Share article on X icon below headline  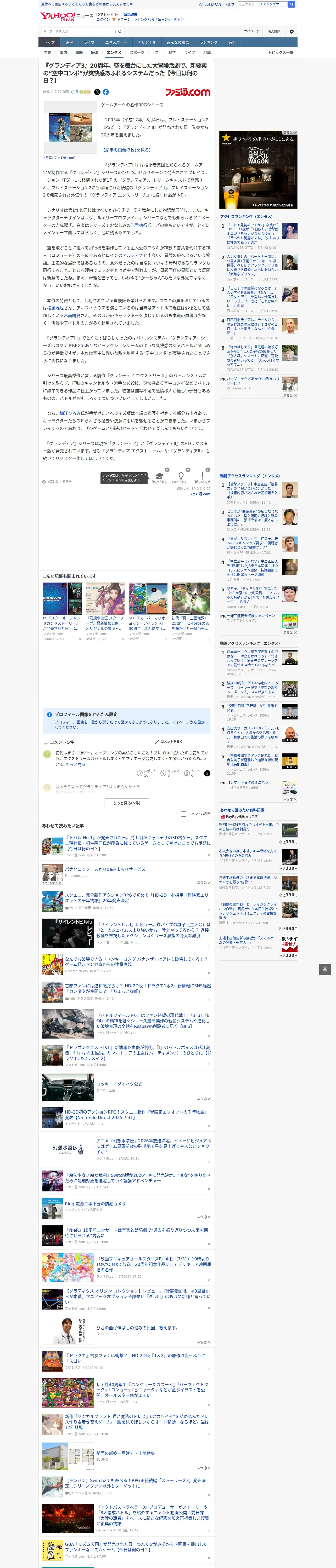click(x=97, y=92)
